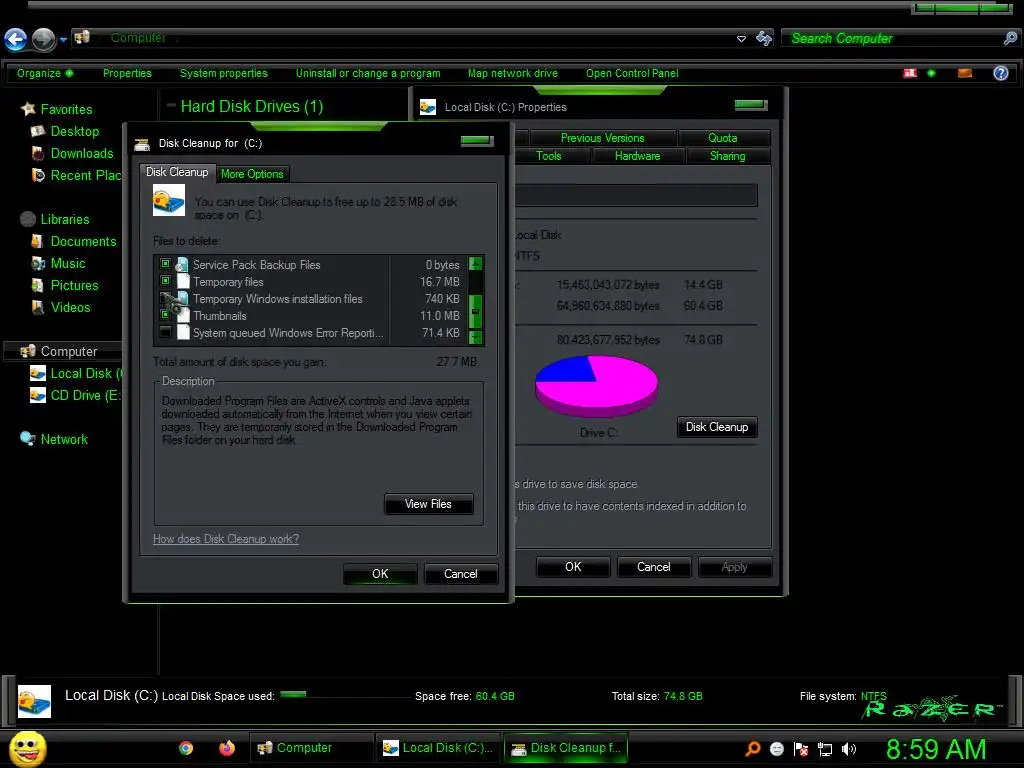This screenshot has height=768, width=1024.
Task: Open System properties from toolbar
Action: coord(223,73)
